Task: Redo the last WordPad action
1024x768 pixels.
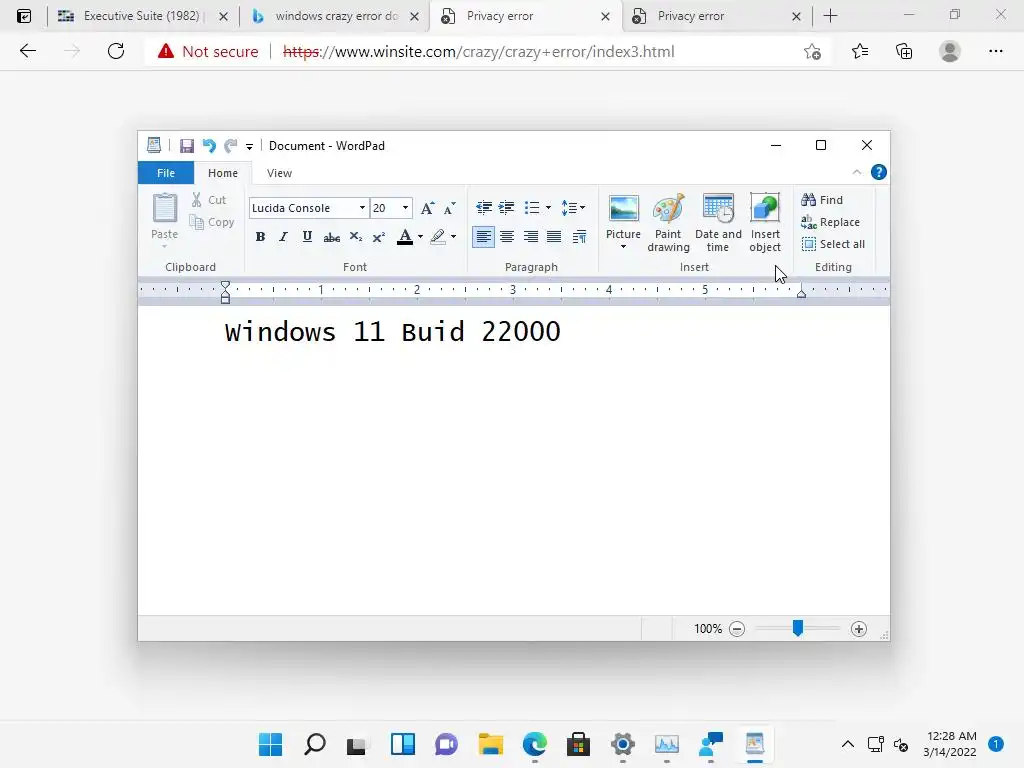Action: 231,146
